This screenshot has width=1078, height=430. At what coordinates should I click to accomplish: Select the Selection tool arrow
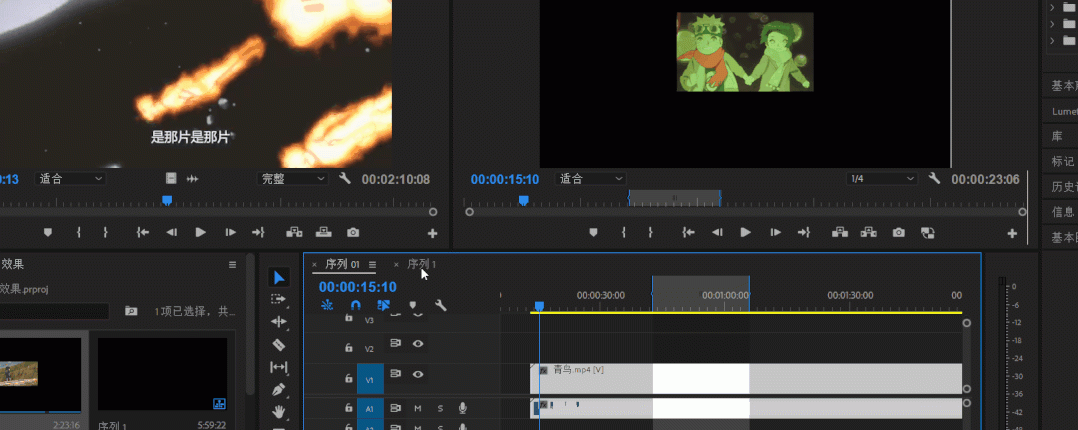point(278,278)
